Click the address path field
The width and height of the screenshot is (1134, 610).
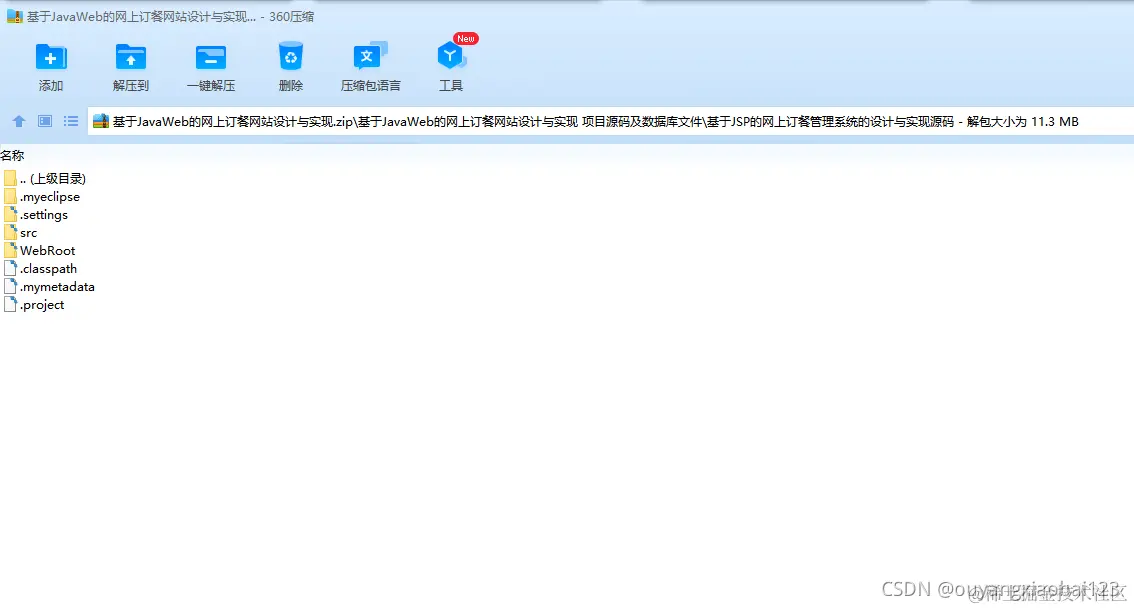[610, 121]
